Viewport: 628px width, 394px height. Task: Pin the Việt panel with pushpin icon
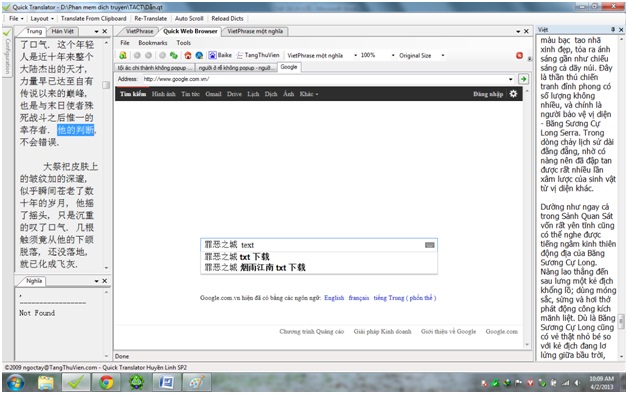pos(613,30)
